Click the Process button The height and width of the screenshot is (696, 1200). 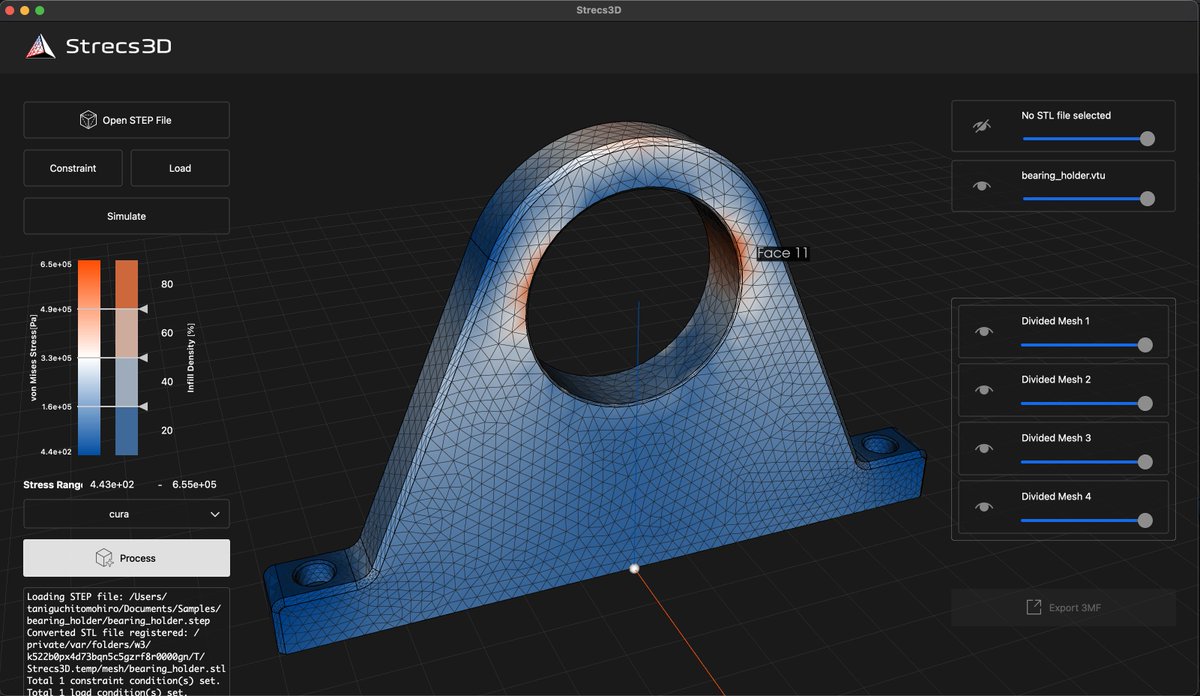(x=126, y=558)
